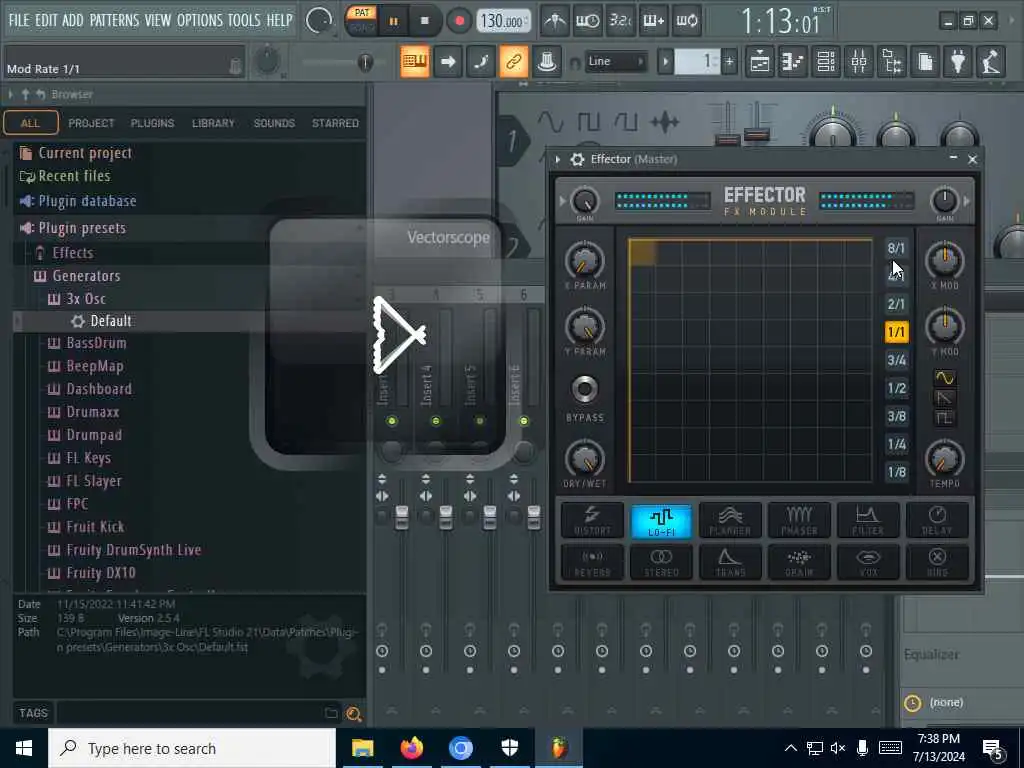This screenshot has height=768, width=1024.
Task: Click the countdown before recording icon
Action: [x=621, y=22]
